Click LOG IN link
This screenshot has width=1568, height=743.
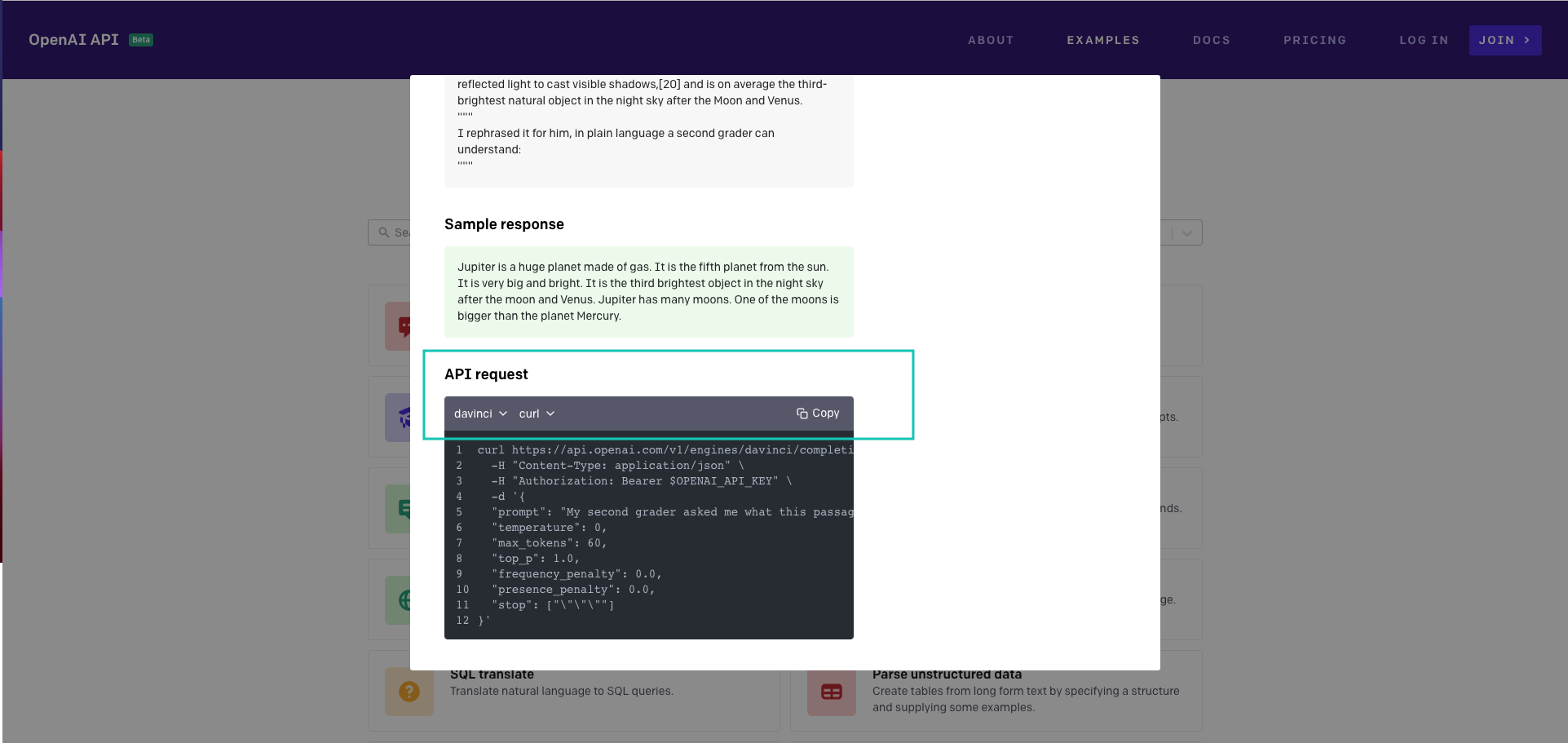[1424, 40]
